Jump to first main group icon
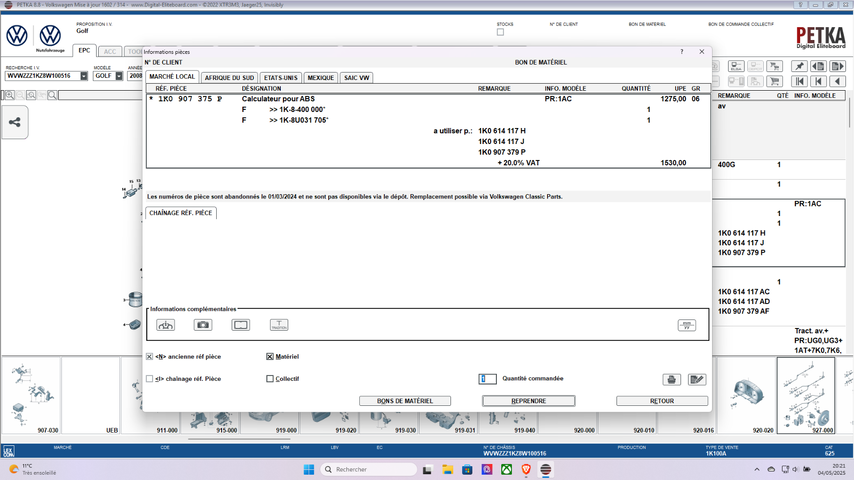Image resolution: width=854 pixels, height=480 pixels. pos(799,82)
